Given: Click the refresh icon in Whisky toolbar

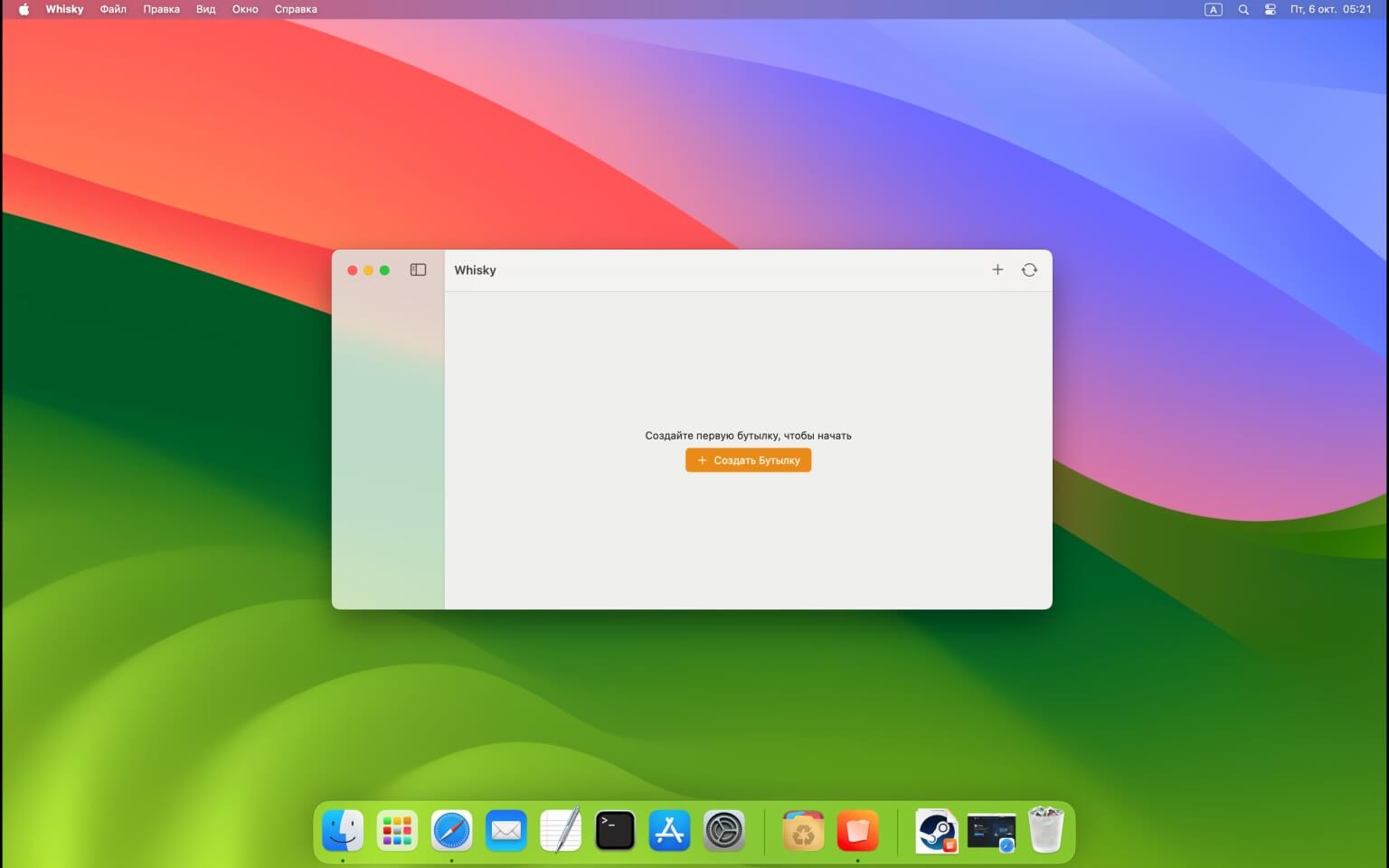Looking at the screenshot, I should pos(1029,269).
